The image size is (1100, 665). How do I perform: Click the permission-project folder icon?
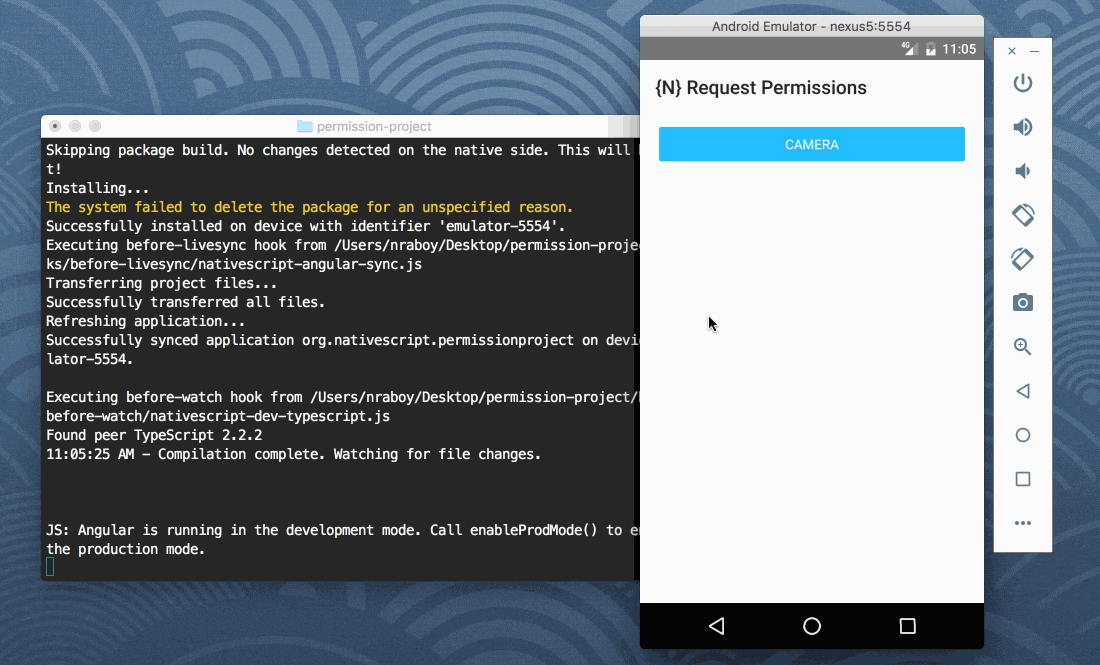click(304, 126)
